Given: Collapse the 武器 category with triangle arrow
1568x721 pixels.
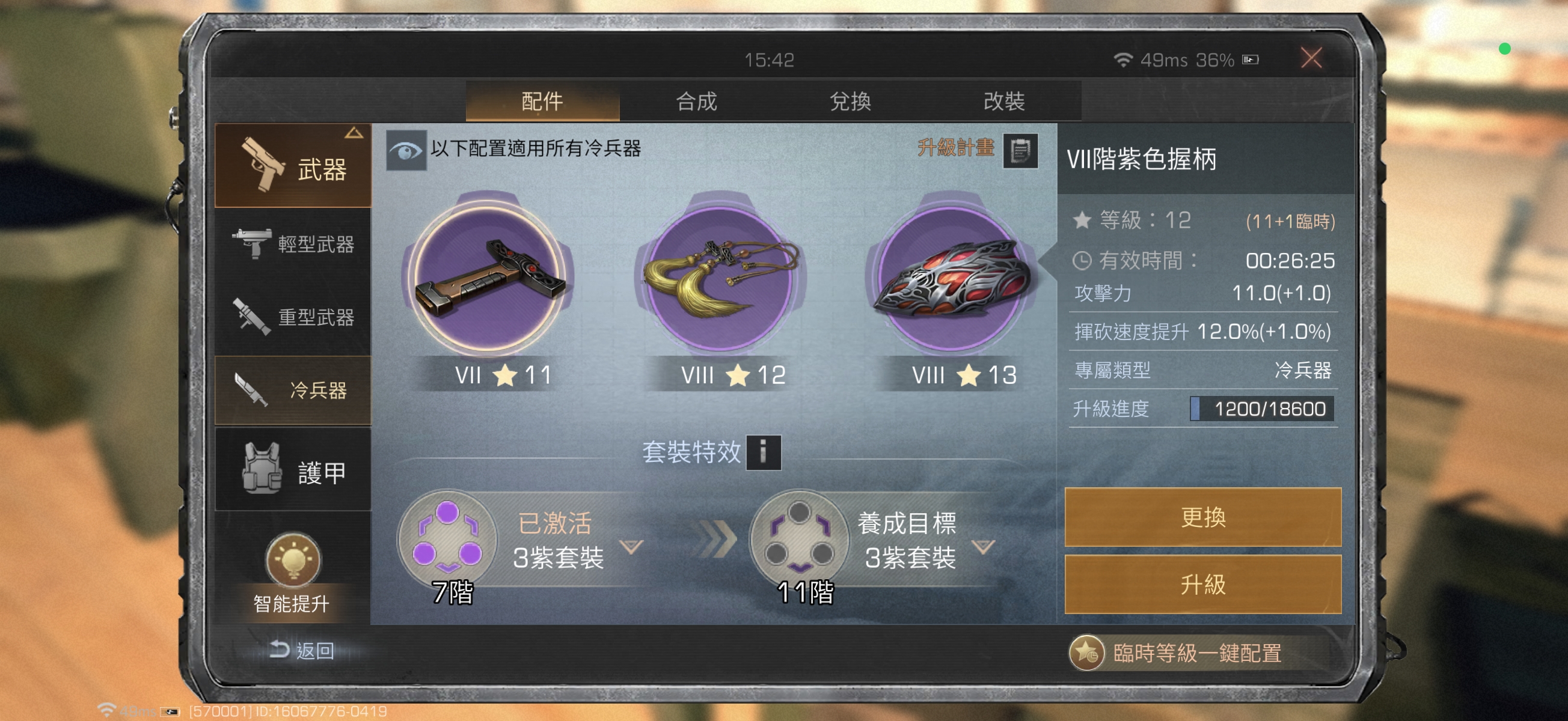Looking at the screenshot, I should [x=354, y=133].
